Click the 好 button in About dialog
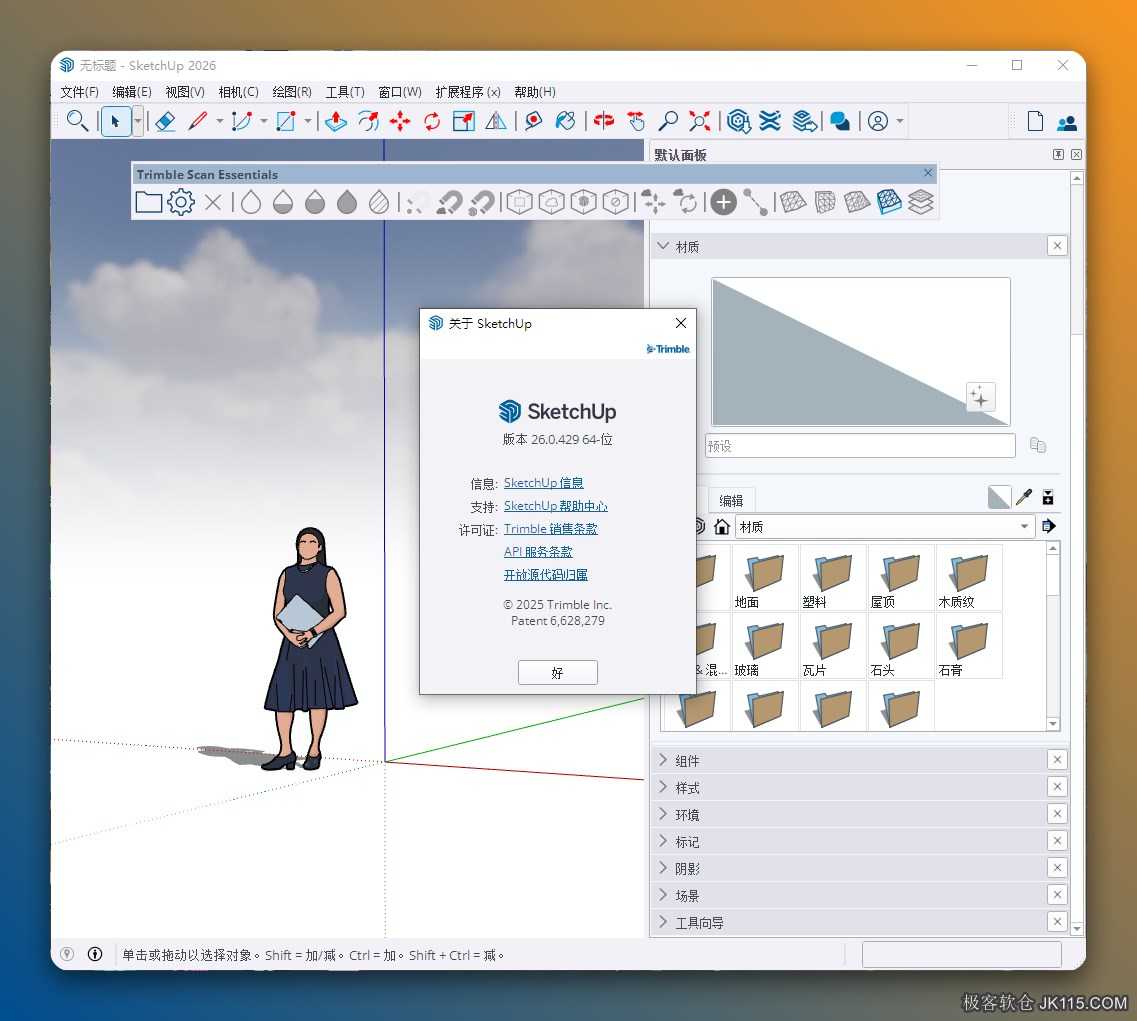The height and width of the screenshot is (1021, 1137). point(558,672)
